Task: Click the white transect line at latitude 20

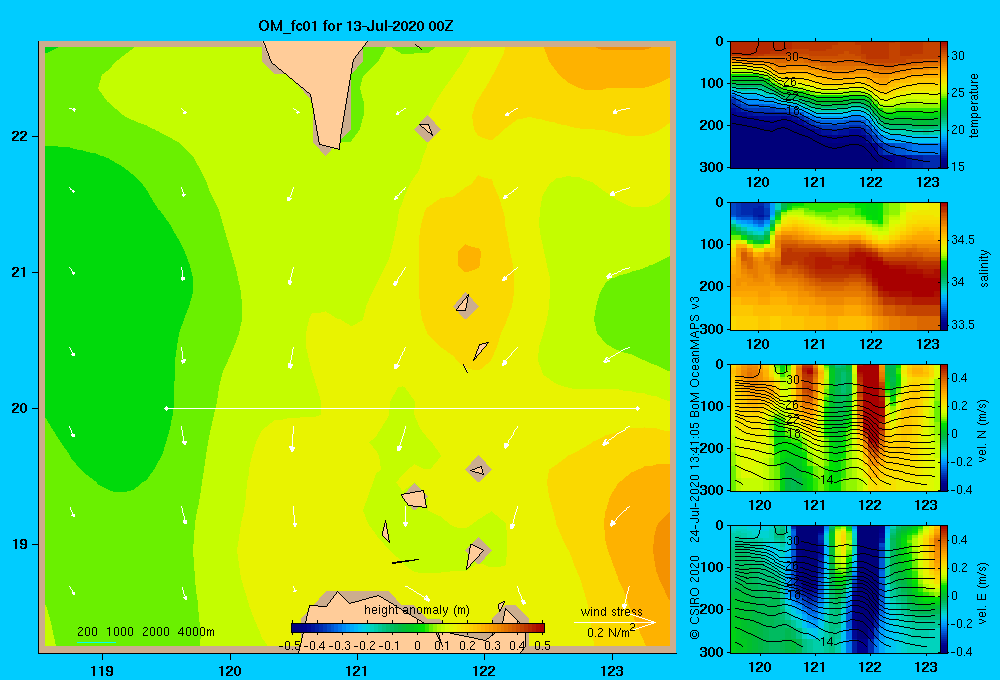Action: point(402,408)
